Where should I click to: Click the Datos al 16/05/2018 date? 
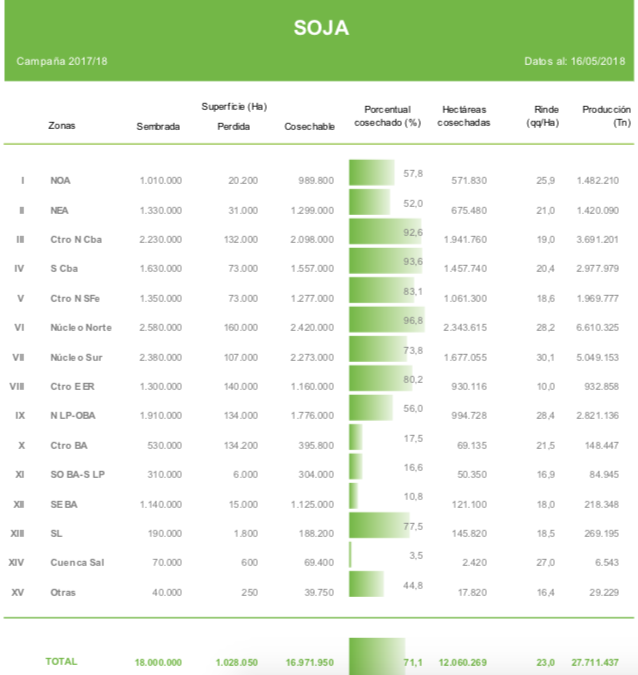coord(575,62)
